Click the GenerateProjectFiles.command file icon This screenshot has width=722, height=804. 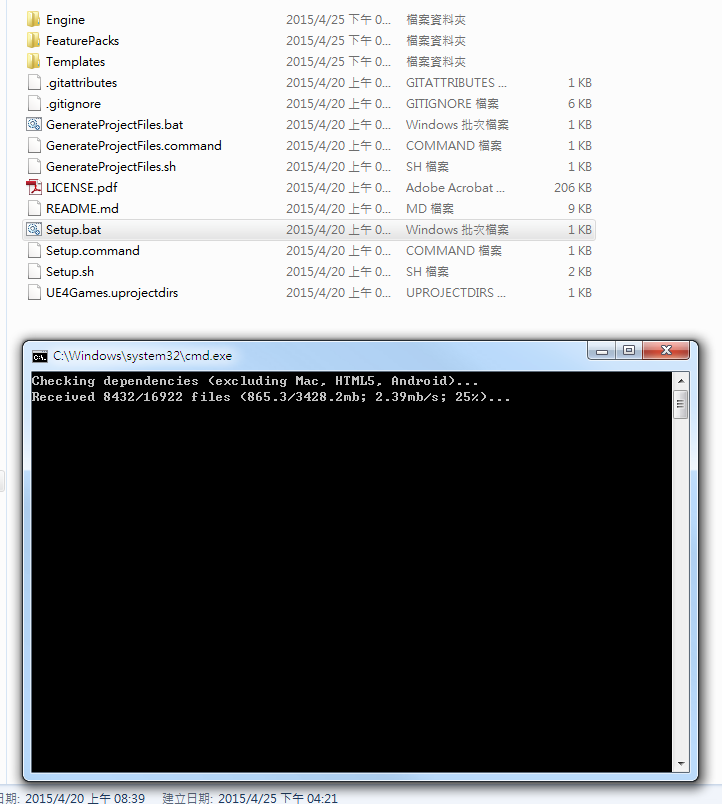click(x=34, y=146)
